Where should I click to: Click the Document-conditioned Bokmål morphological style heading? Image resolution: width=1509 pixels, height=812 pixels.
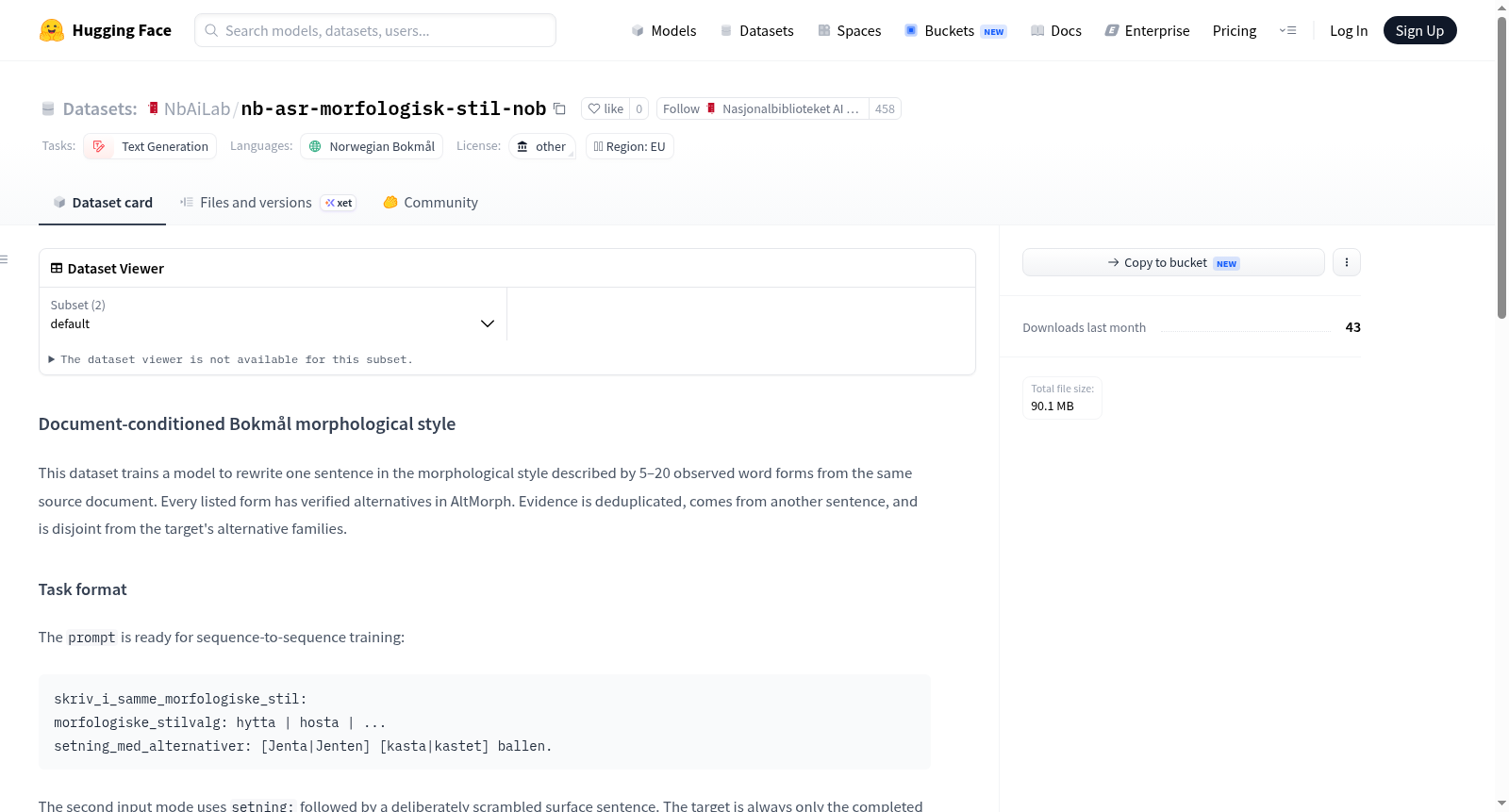[247, 424]
